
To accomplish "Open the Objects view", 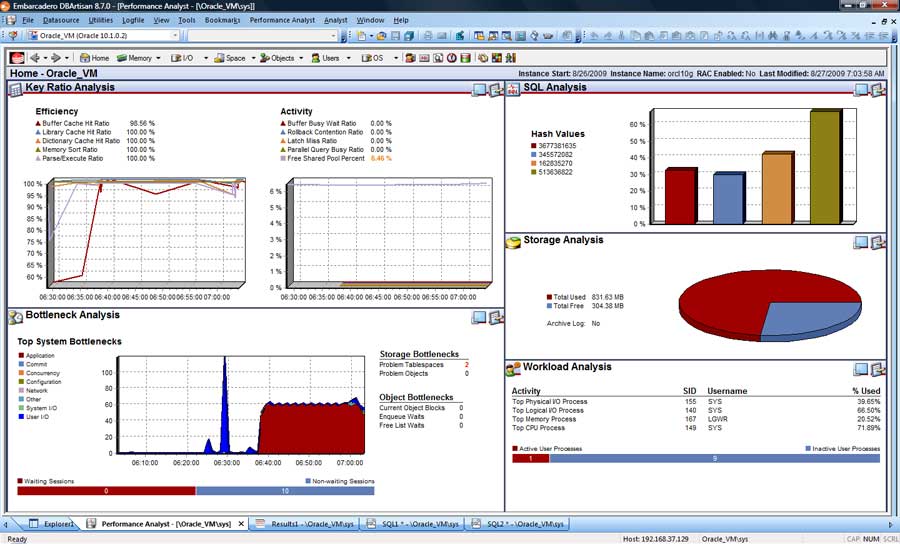I will (277, 58).
